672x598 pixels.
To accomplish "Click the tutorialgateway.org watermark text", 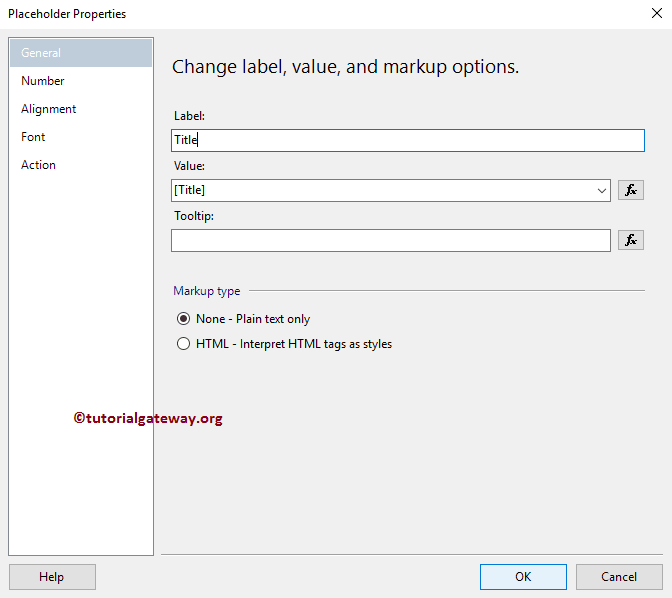I will click(x=148, y=419).
